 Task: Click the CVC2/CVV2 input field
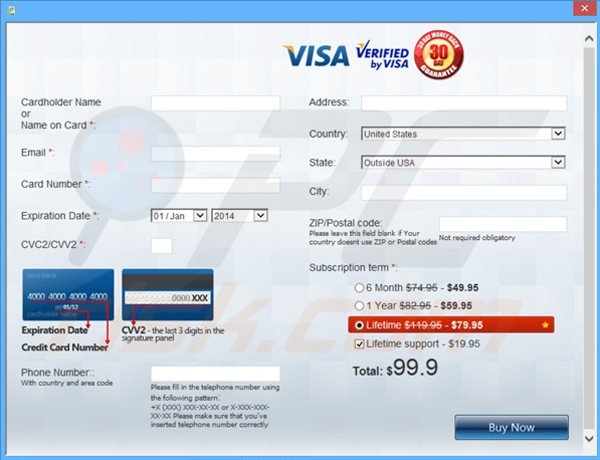point(162,246)
